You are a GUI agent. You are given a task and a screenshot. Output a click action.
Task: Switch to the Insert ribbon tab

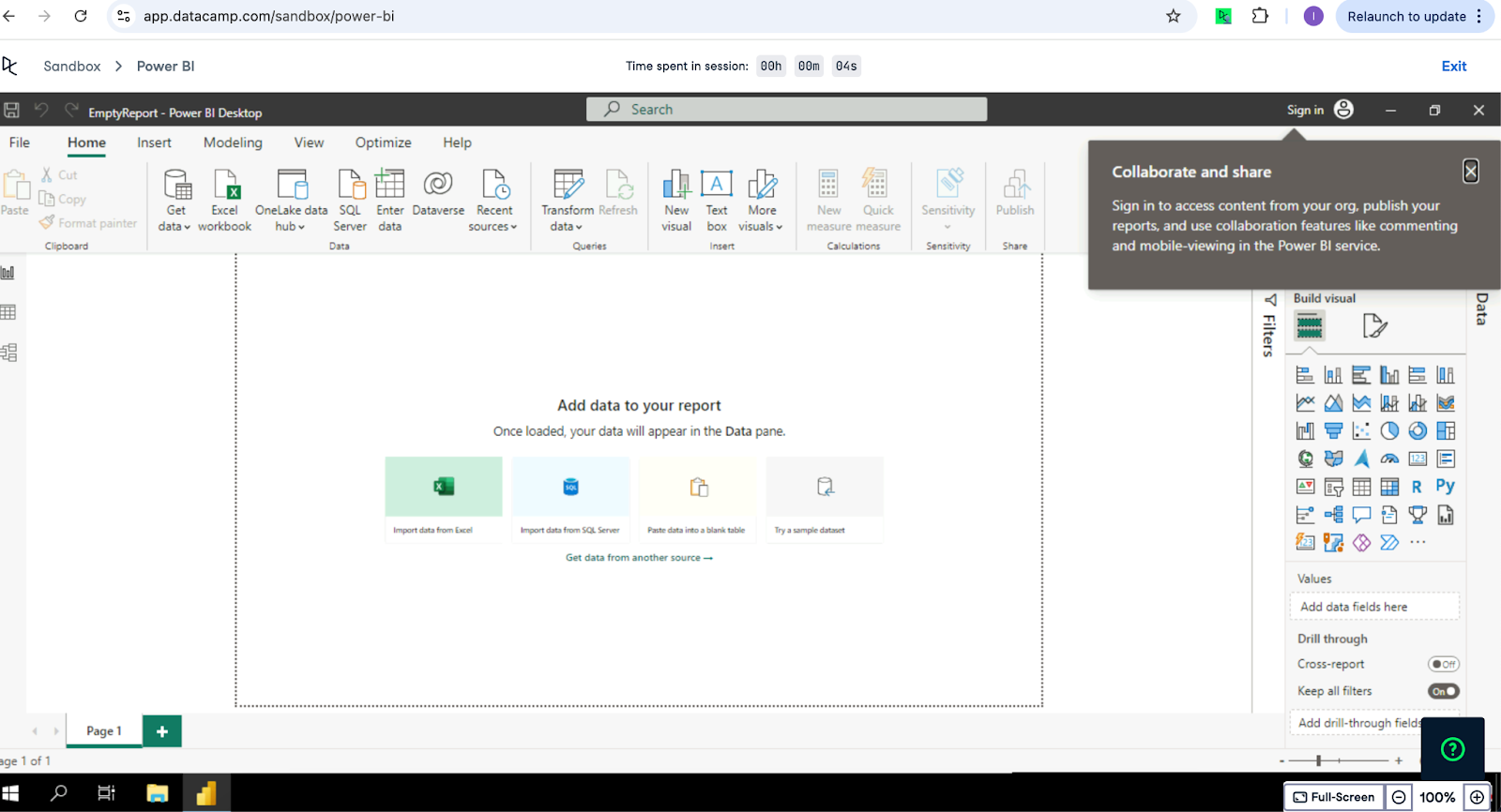coord(154,143)
